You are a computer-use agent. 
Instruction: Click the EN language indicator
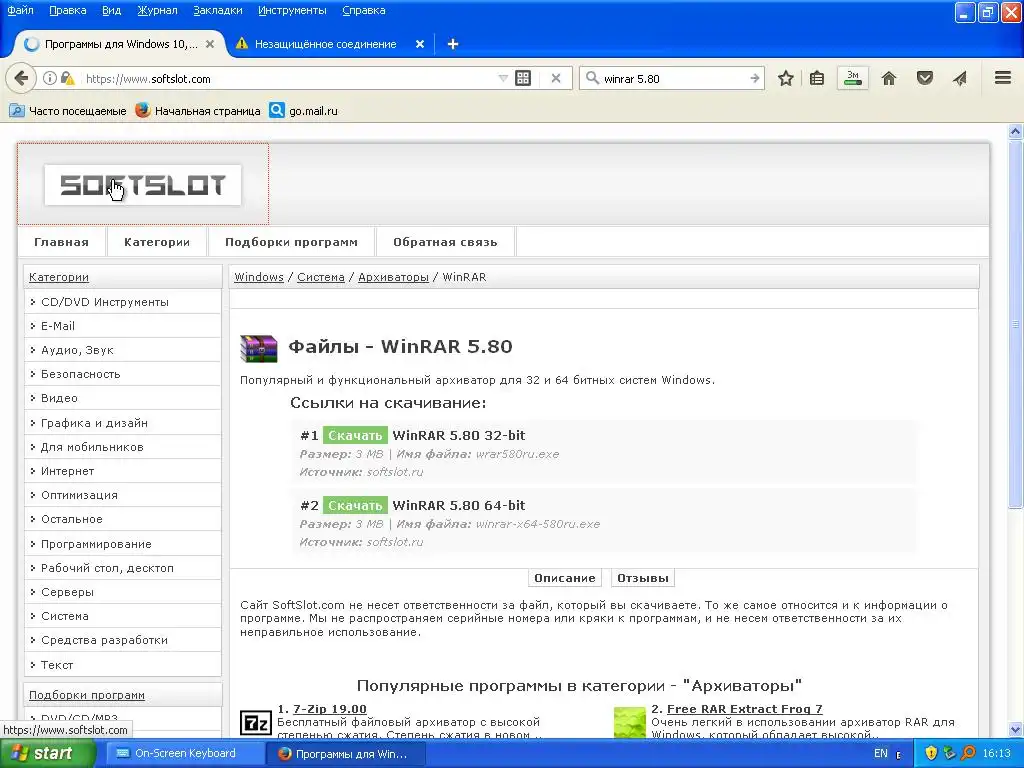[x=881, y=753]
